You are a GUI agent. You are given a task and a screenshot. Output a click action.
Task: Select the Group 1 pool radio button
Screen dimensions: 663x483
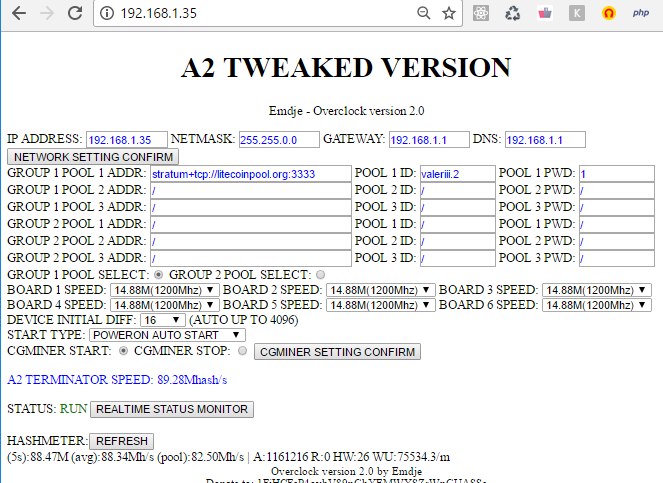pos(159,274)
